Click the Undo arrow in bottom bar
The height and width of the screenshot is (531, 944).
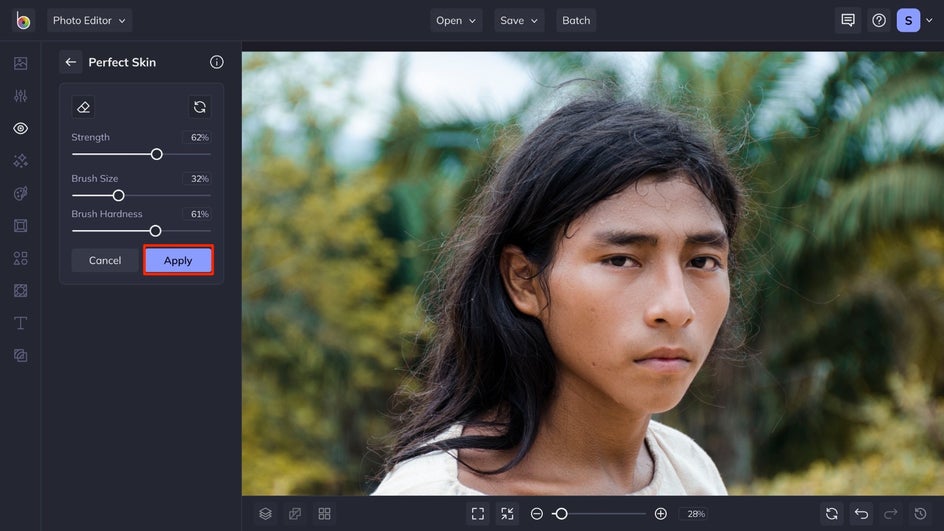(861, 513)
